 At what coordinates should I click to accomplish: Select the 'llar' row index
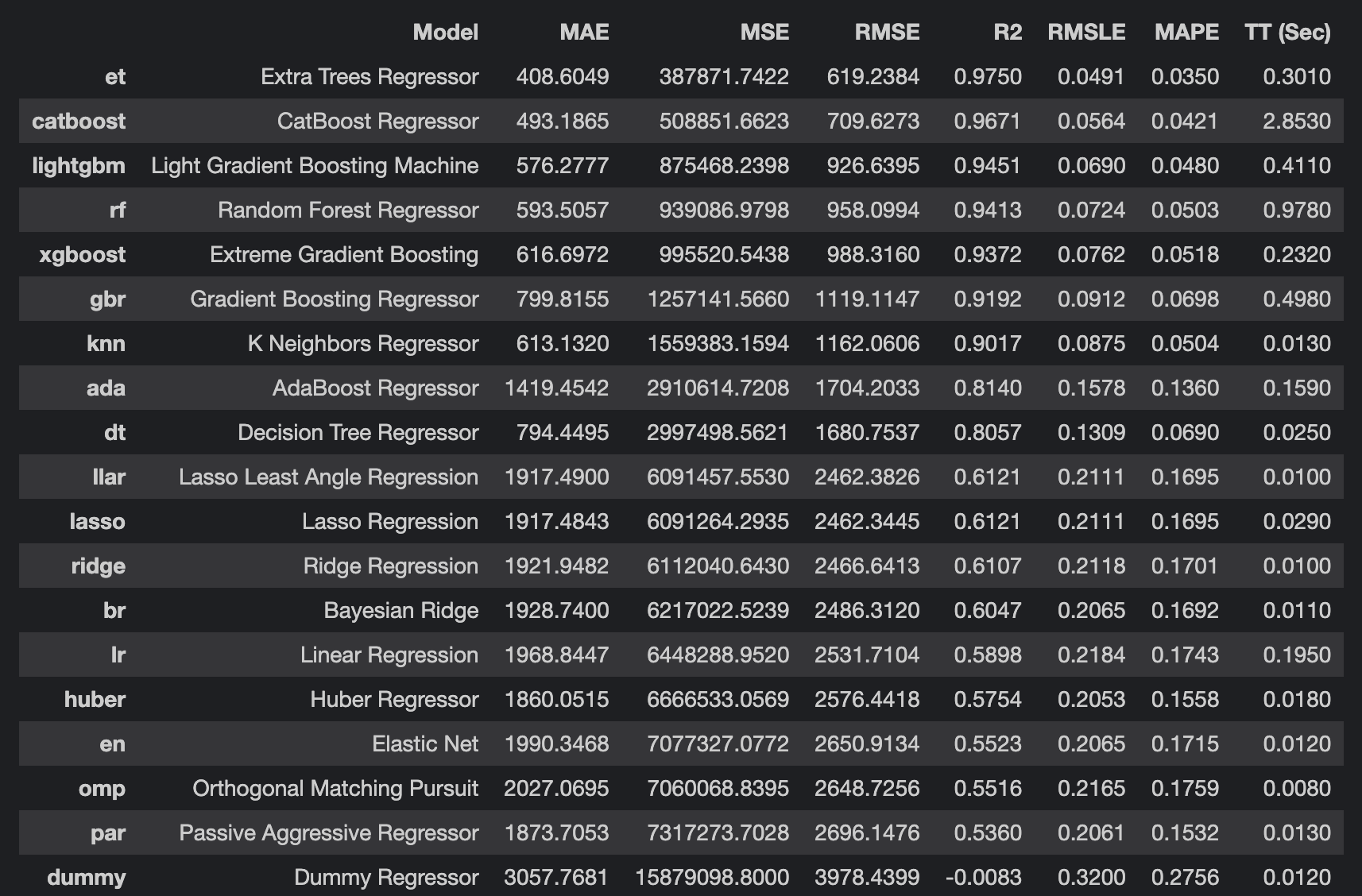click(109, 477)
